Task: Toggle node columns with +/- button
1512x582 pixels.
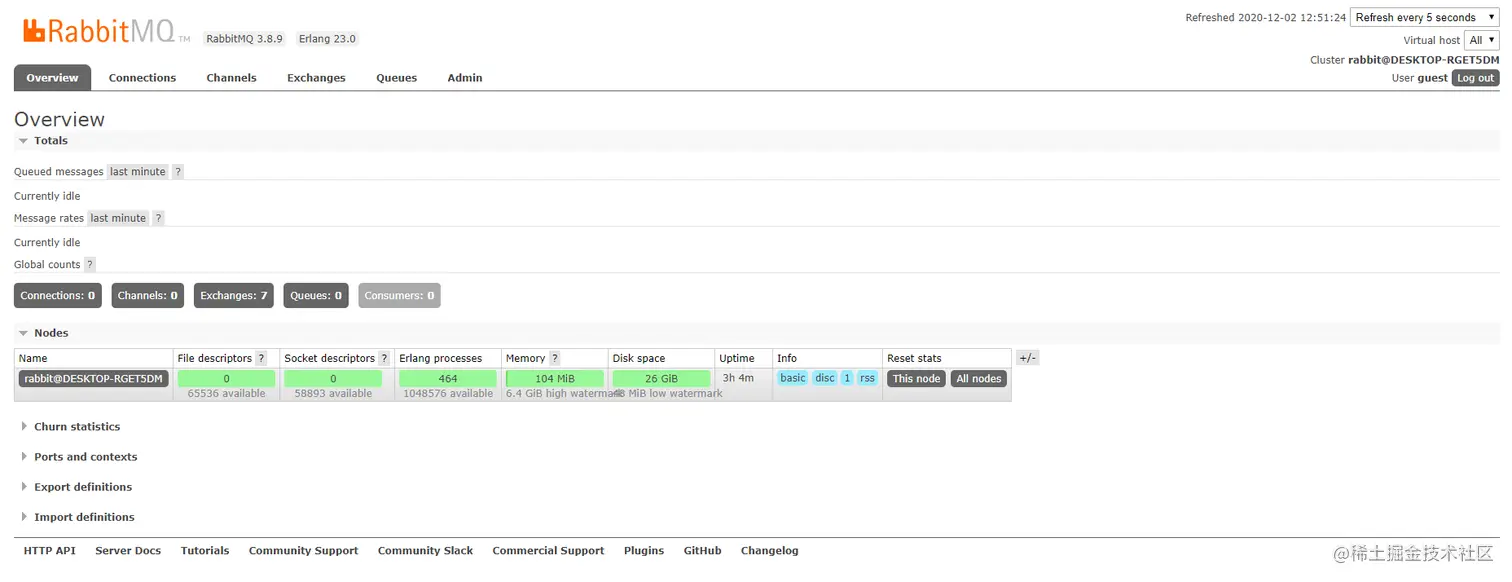Action: tap(1027, 358)
